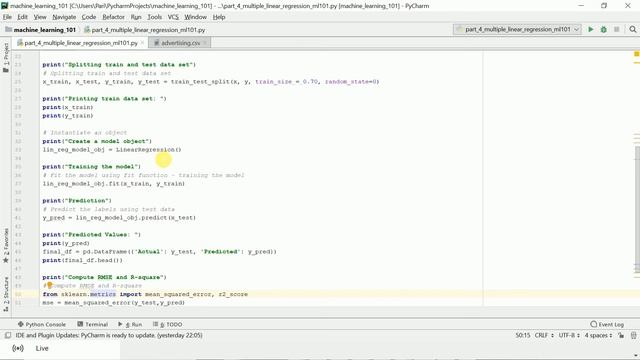Screen dimensions: 640x360
Task: Click the cursor position 50:15 indicator
Action: (x=522, y=336)
